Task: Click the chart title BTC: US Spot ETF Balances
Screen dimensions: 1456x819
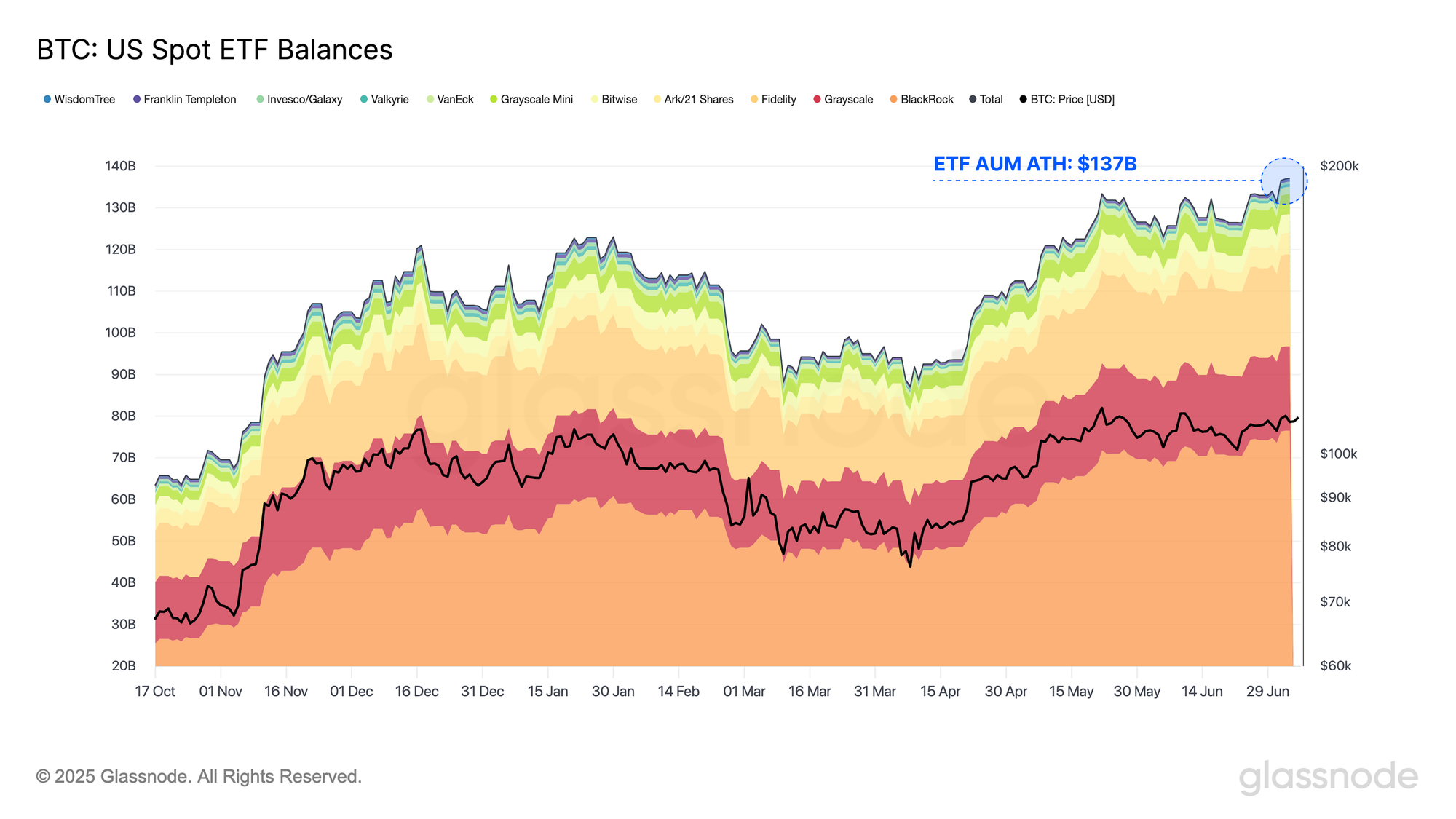Action: tap(215, 50)
